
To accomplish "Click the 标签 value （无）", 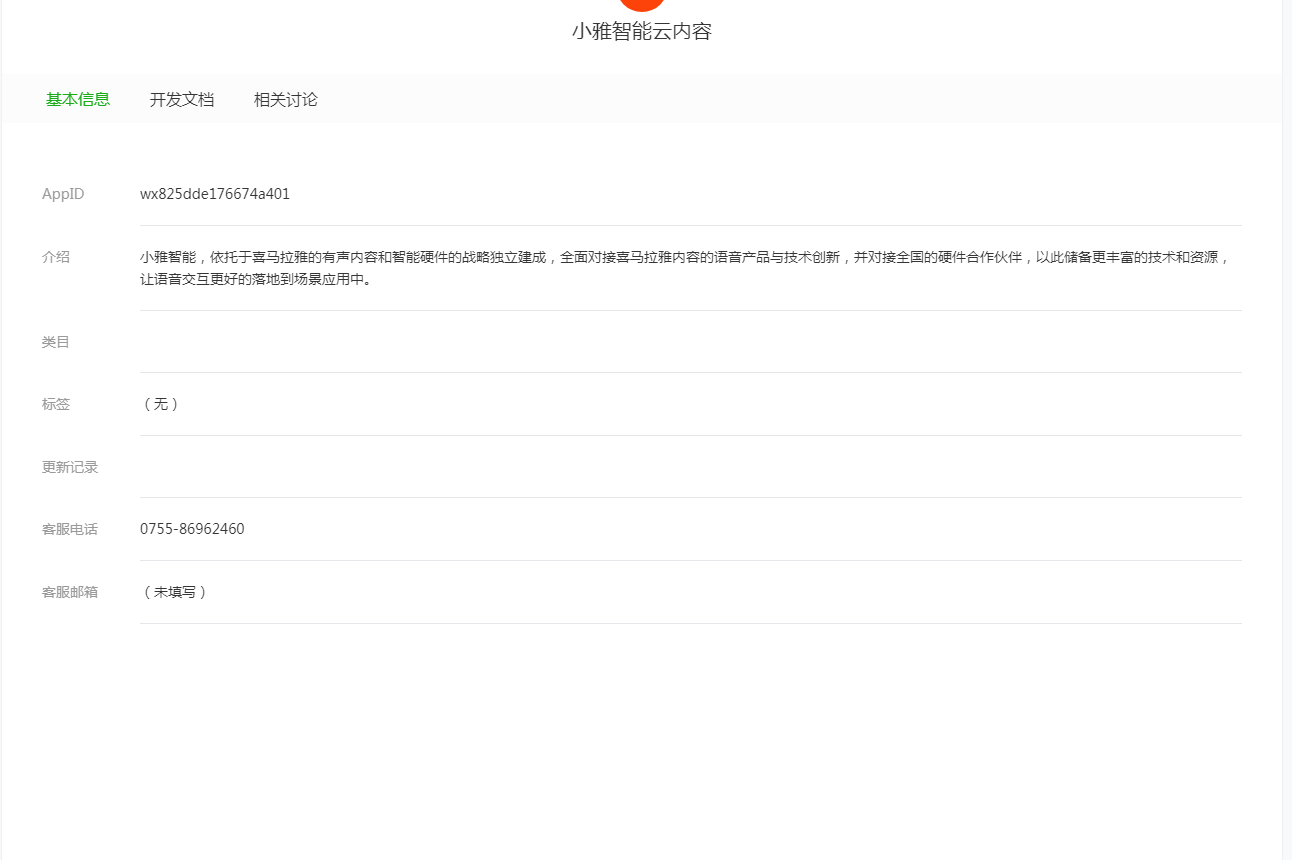I will pos(161,404).
